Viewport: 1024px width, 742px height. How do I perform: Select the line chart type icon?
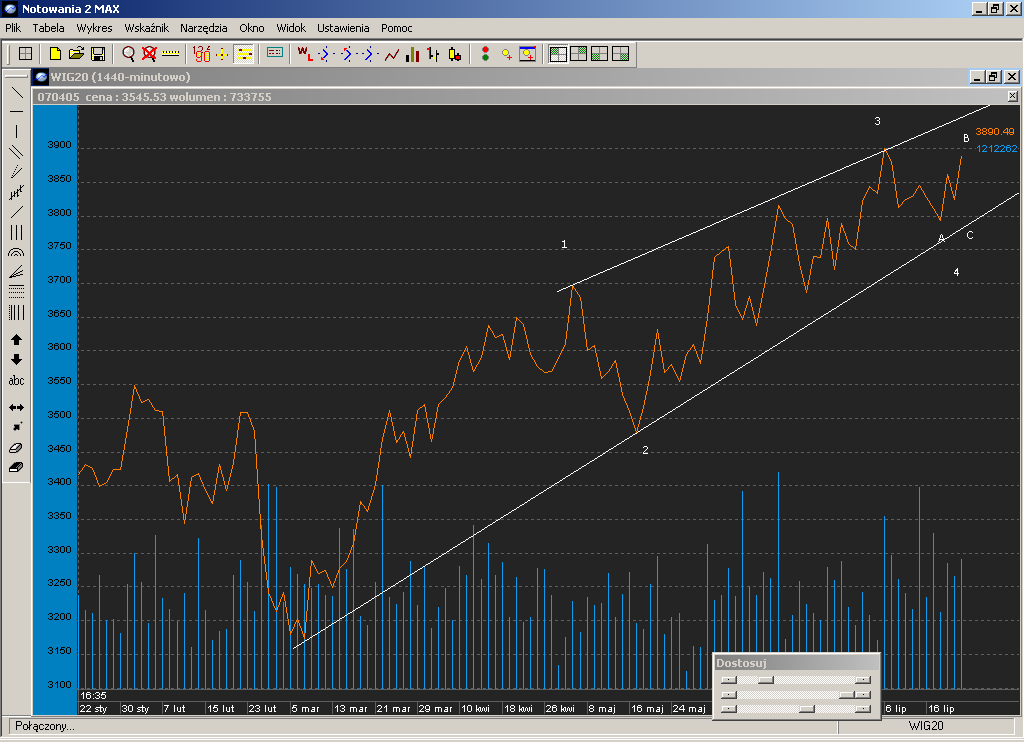click(391, 54)
